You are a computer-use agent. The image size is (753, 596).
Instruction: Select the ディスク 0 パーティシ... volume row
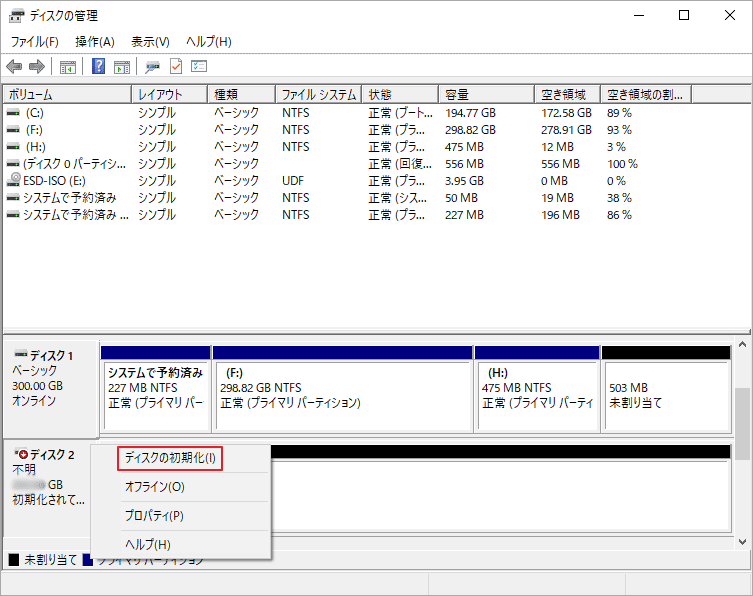coord(74,164)
